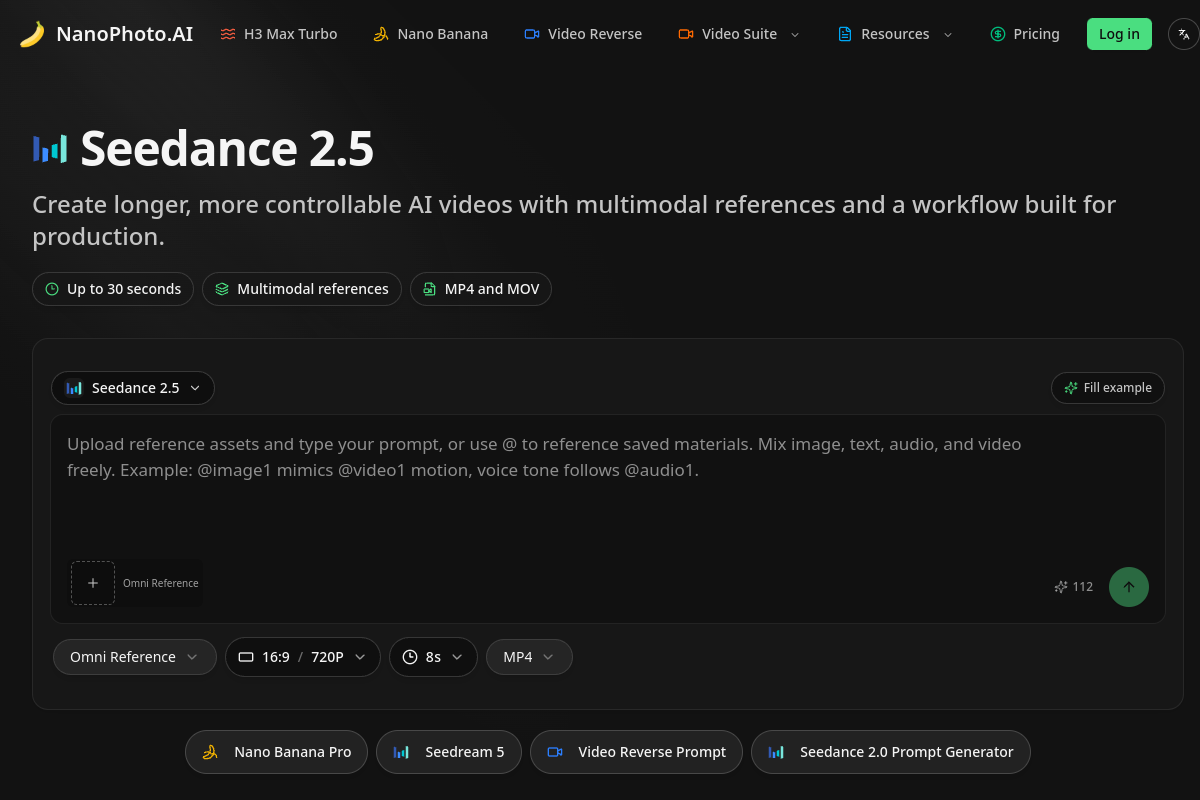Add a reference with the plus icon

point(93,583)
